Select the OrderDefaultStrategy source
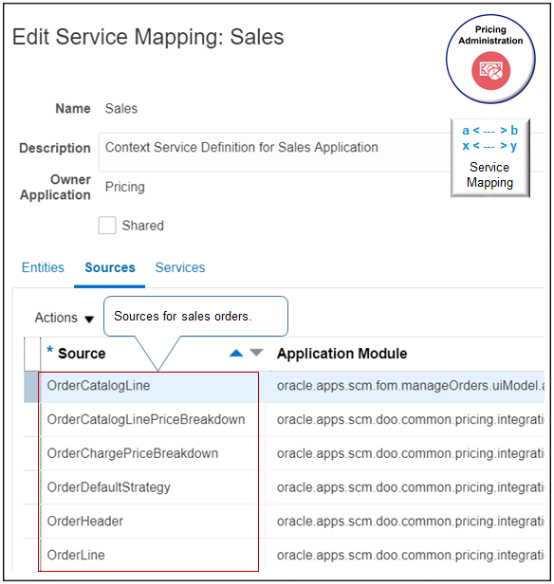Viewport: 554px width, 584px height. (109, 487)
